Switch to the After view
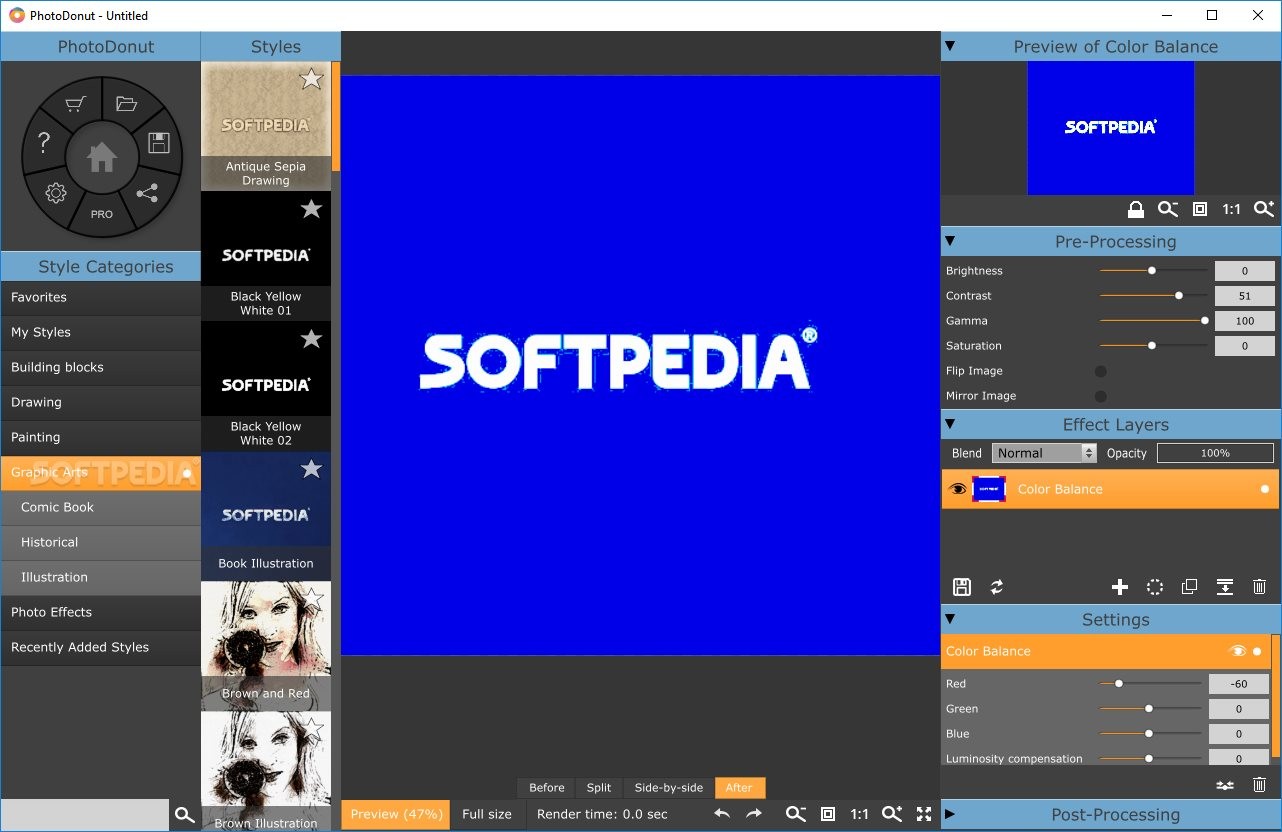The width and height of the screenshot is (1282, 832). tap(740, 788)
